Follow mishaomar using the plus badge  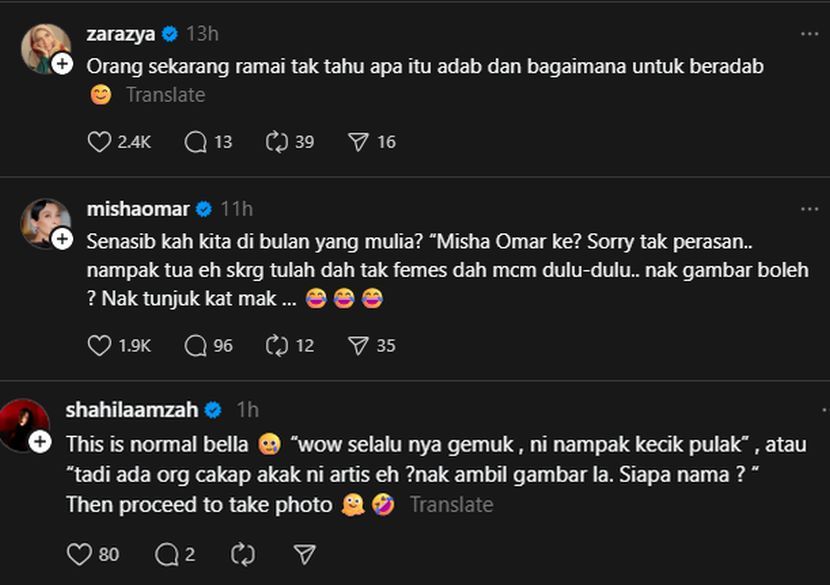coord(62,239)
